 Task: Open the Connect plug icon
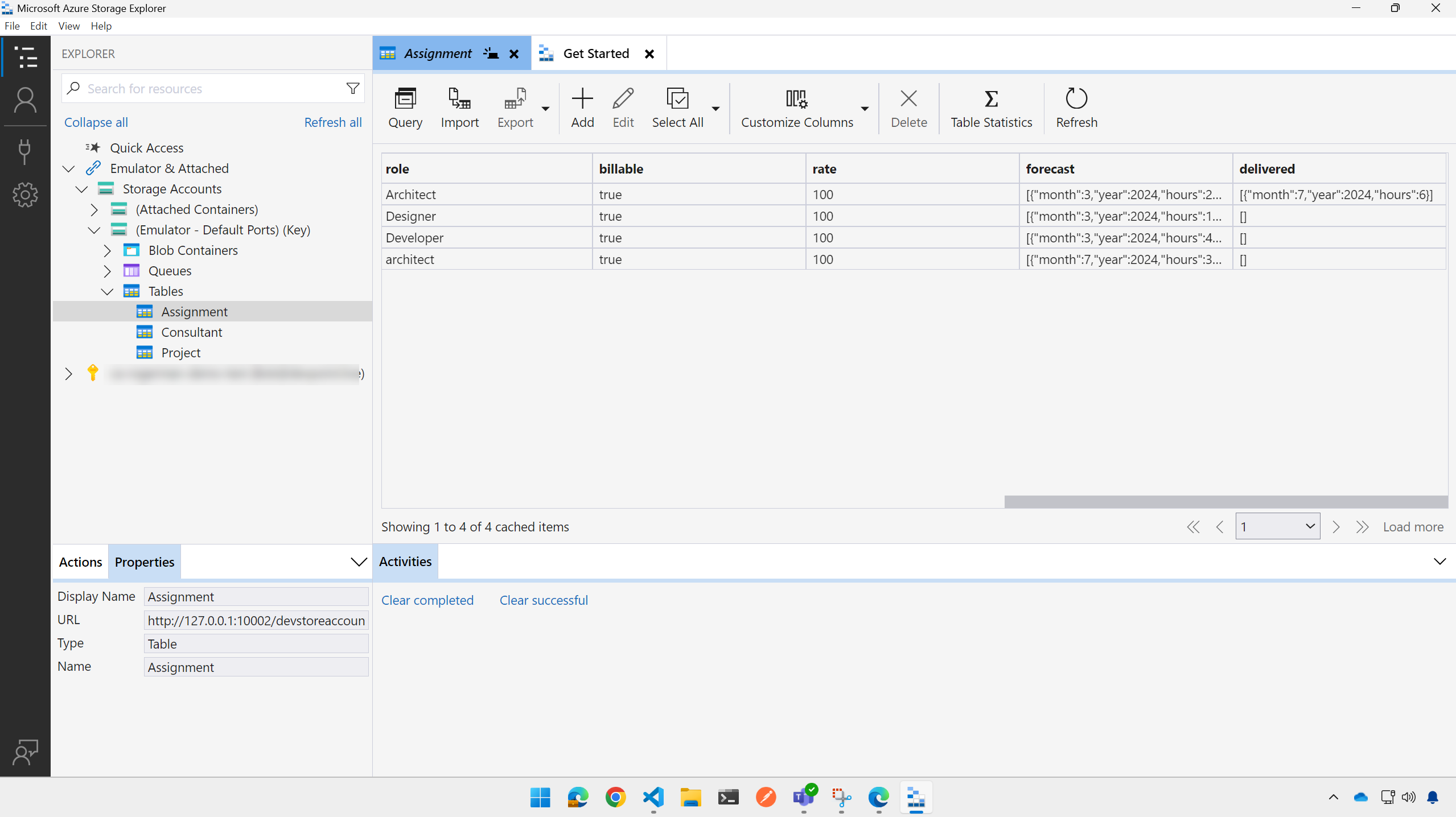tap(24, 151)
